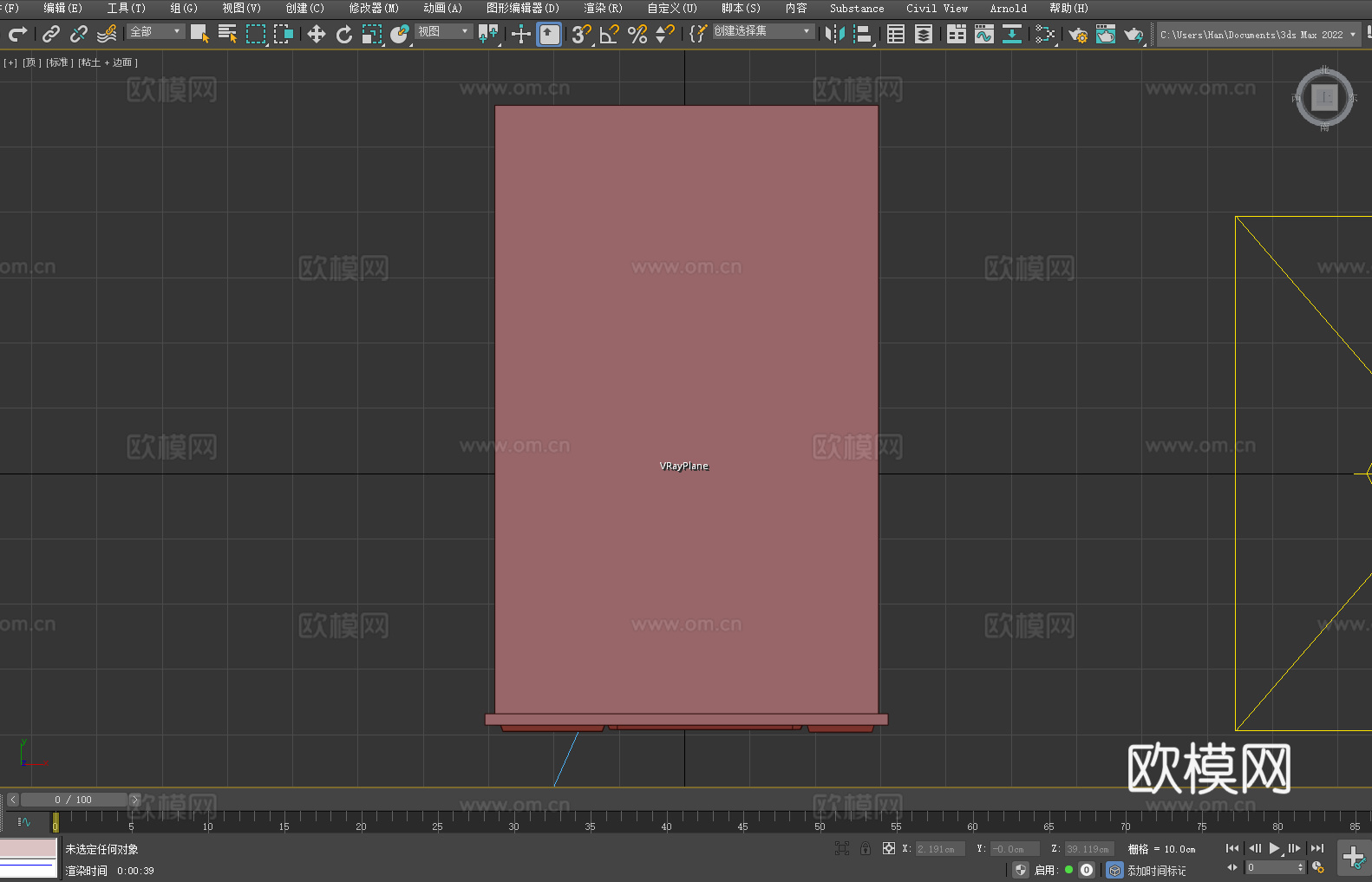Viewport: 1372px width, 882px height.
Task: Open the Rendered Frame Window
Action: click(1106, 34)
